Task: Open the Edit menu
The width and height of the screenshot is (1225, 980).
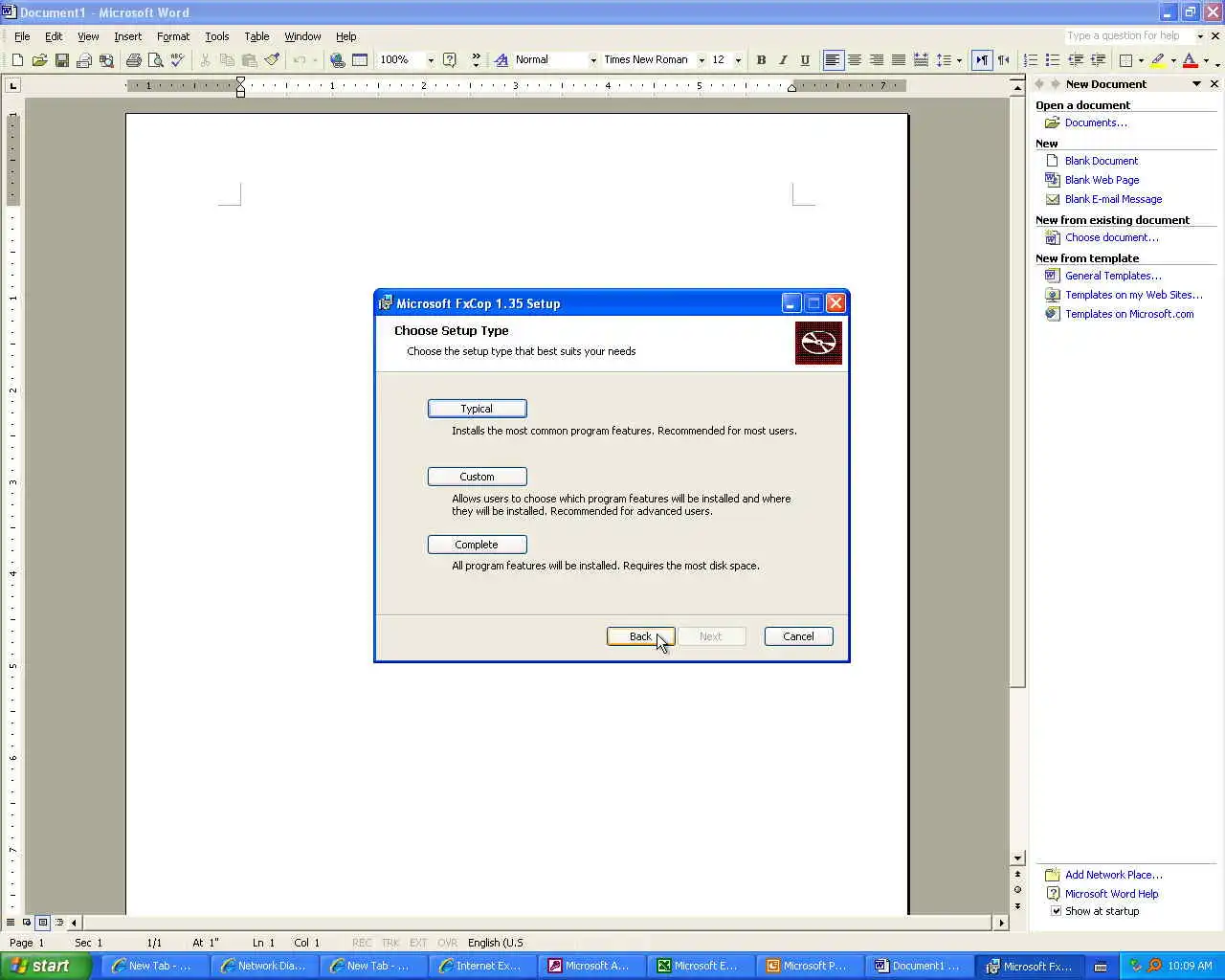Action: tap(54, 36)
